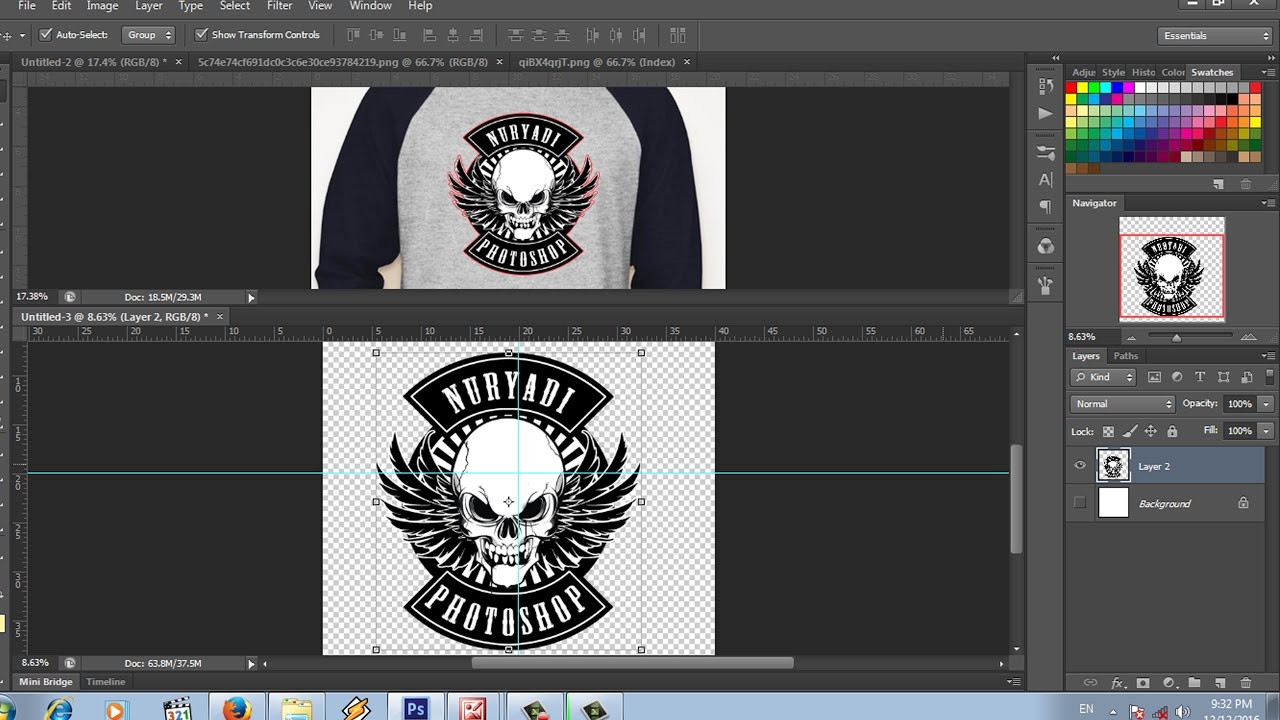Open the Normal blending mode dropdown

tap(1123, 404)
